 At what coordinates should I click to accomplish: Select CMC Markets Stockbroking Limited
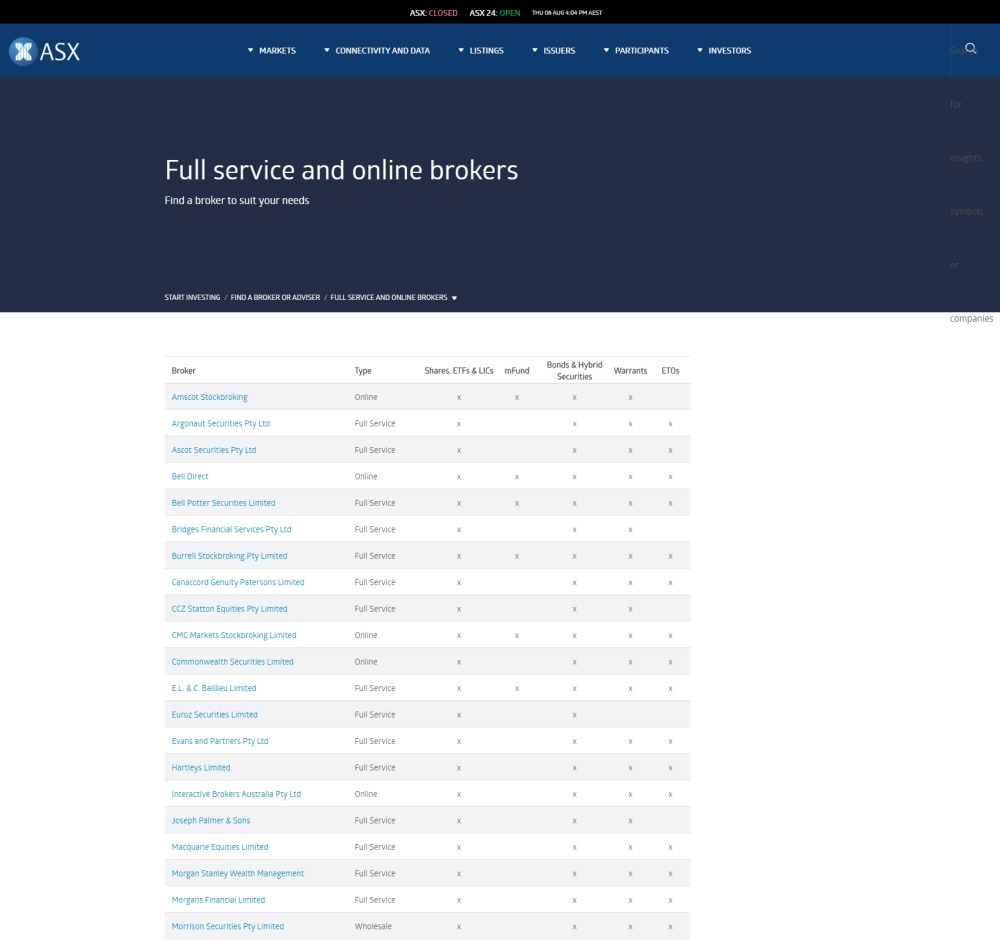click(233, 635)
